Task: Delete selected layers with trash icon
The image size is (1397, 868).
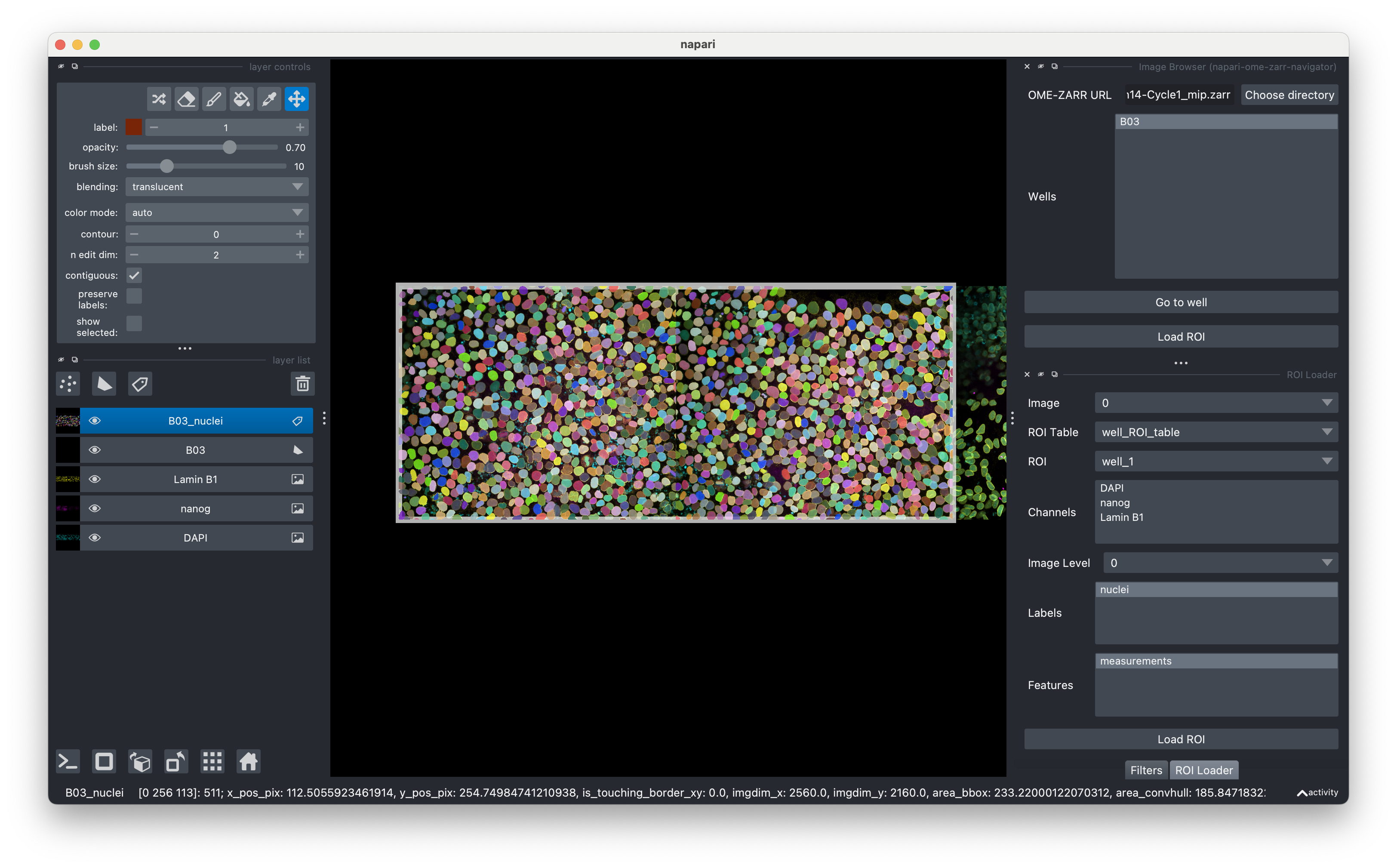Action: tap(302, 384)
